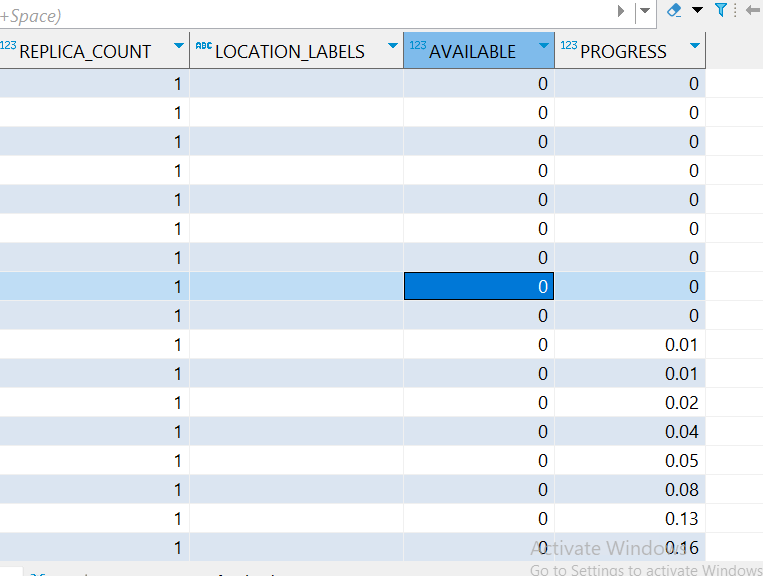
Task: Open dropdown next to the eraser icon
Action: coord(697,10)
